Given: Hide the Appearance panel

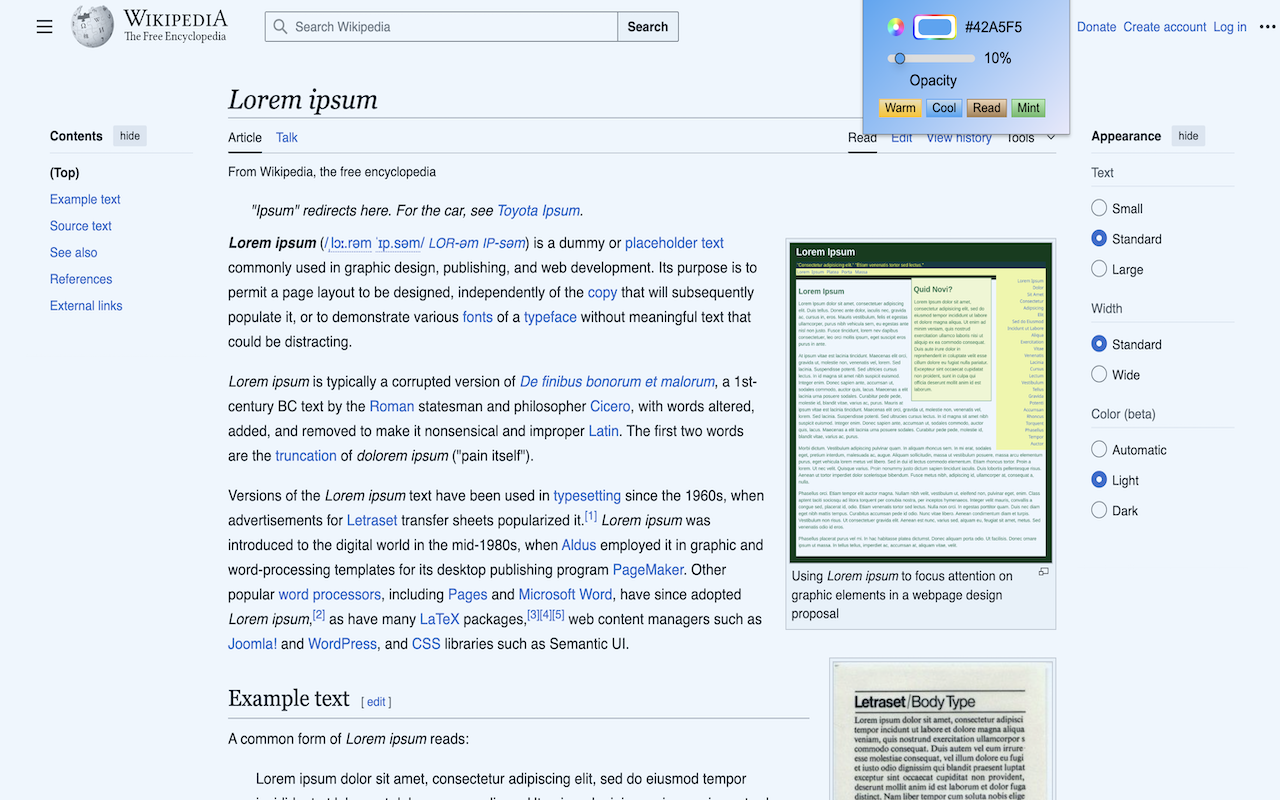Looking at the screenshot, I should [x=1188, y=136].
